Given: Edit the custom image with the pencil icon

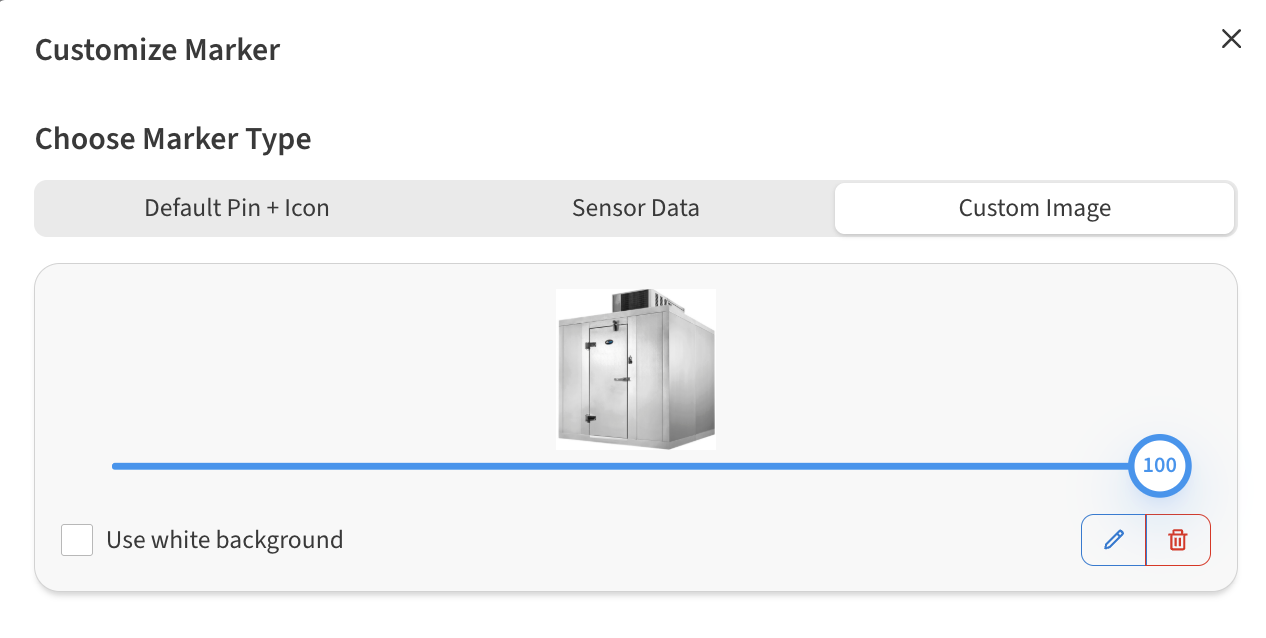Looking at the screenshot, I should pyautogui.click(x=1113, y=540).
